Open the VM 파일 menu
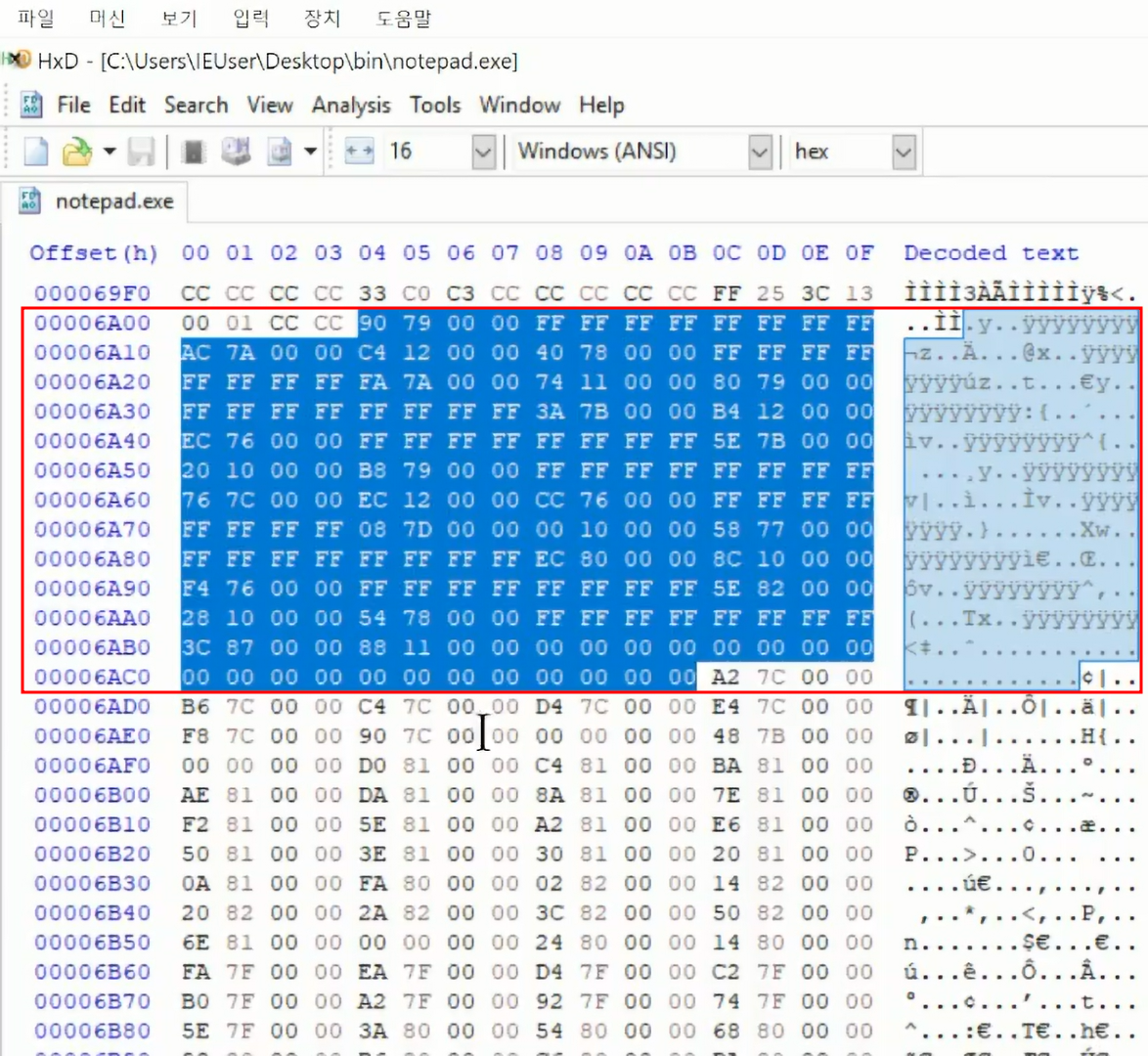Image resolution: width=1148 pixels, height=1056 pixels. pyautogui.click(x=36, y=18)
